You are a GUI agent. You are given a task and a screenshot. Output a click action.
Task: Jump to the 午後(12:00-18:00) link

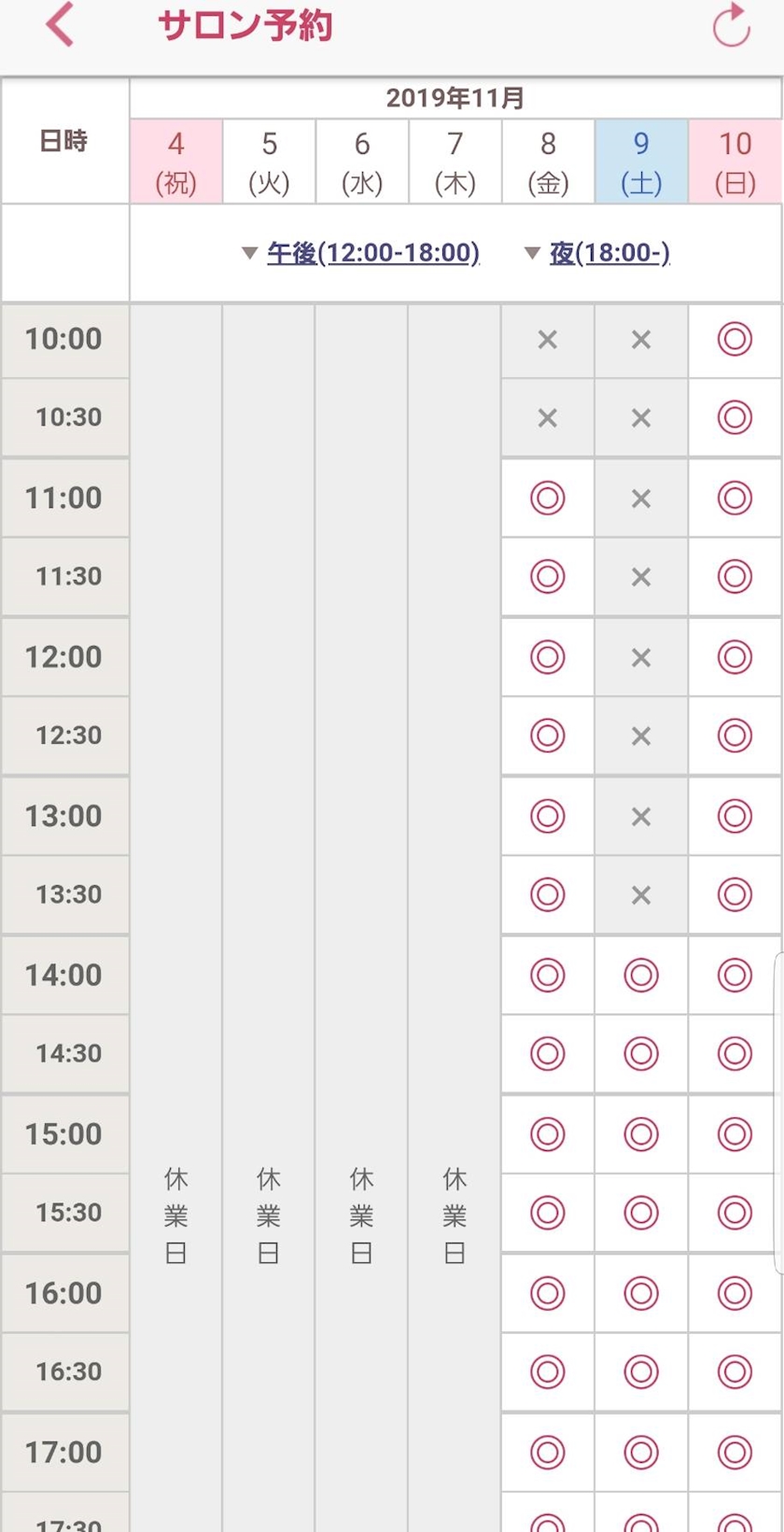[x=373, y=253]
